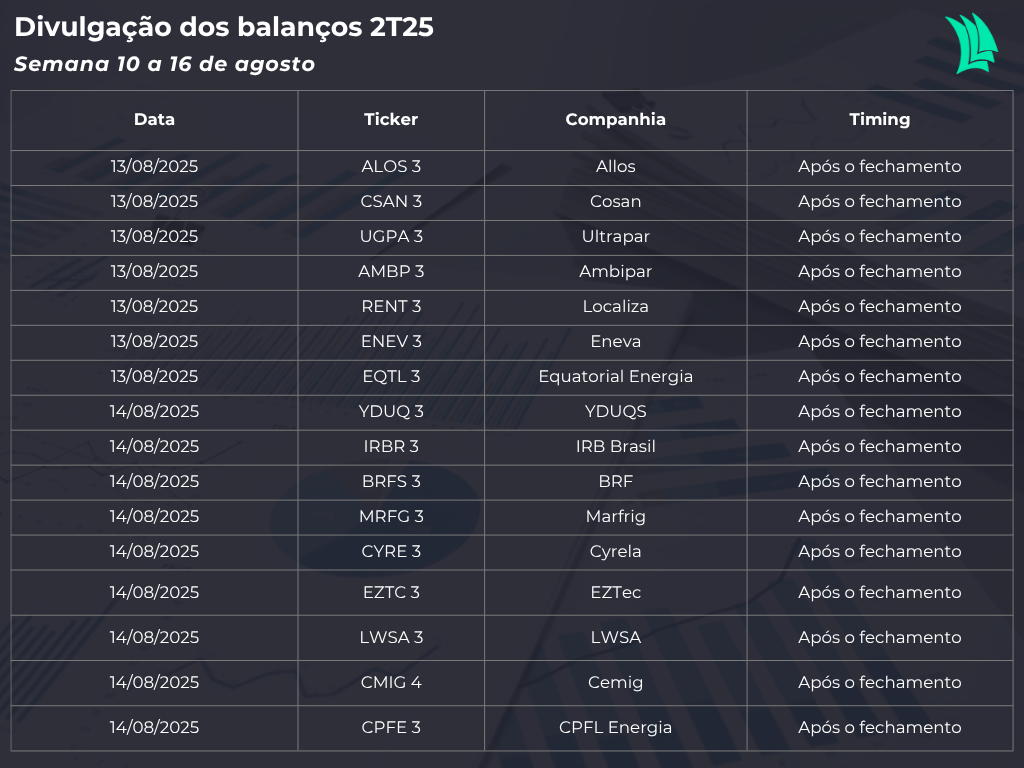Screen dimensions: 1024x768
Task: Select the Ticker column header
Action: coord(391,120)
